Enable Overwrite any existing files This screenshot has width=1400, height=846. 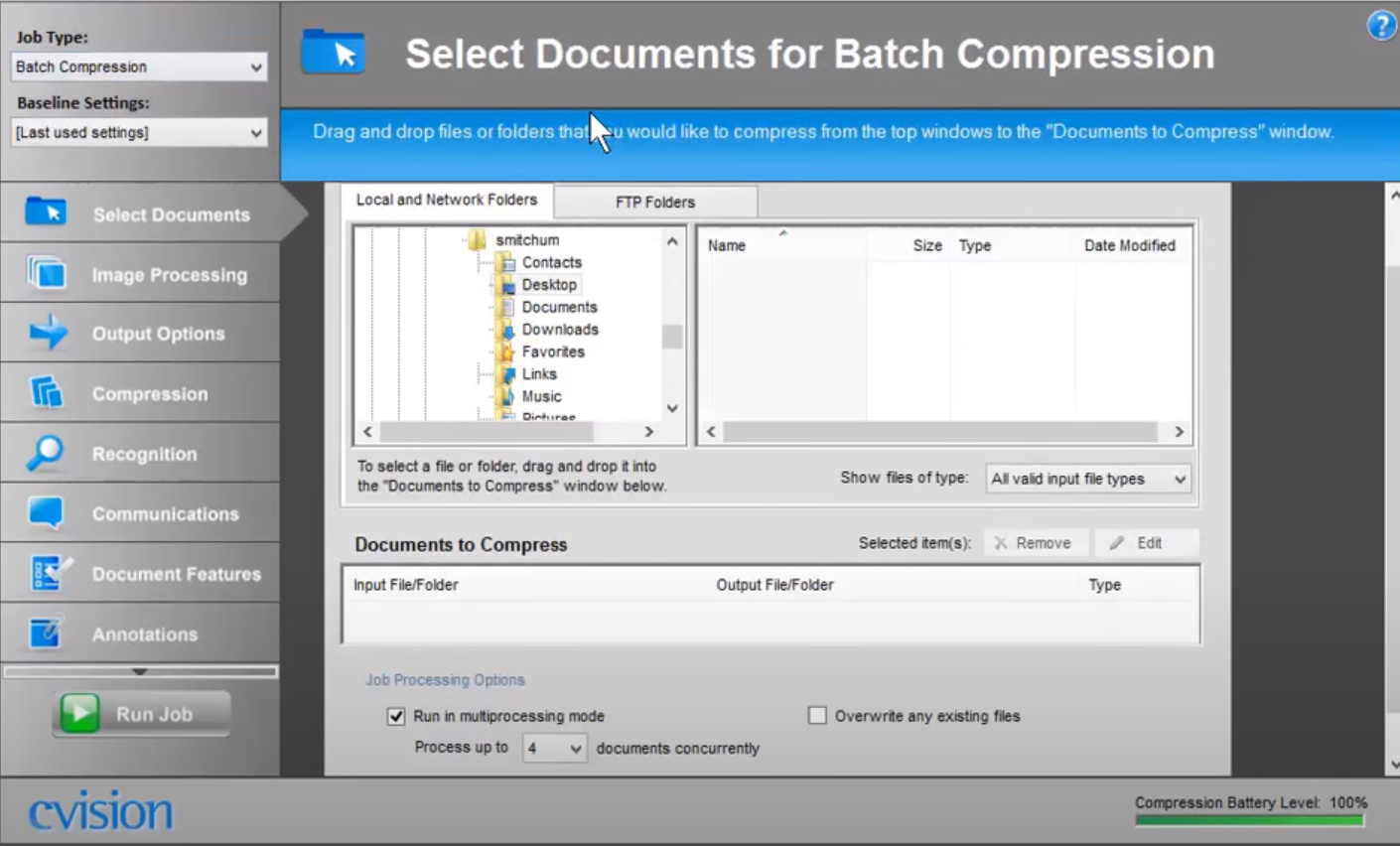coord(816,715)
